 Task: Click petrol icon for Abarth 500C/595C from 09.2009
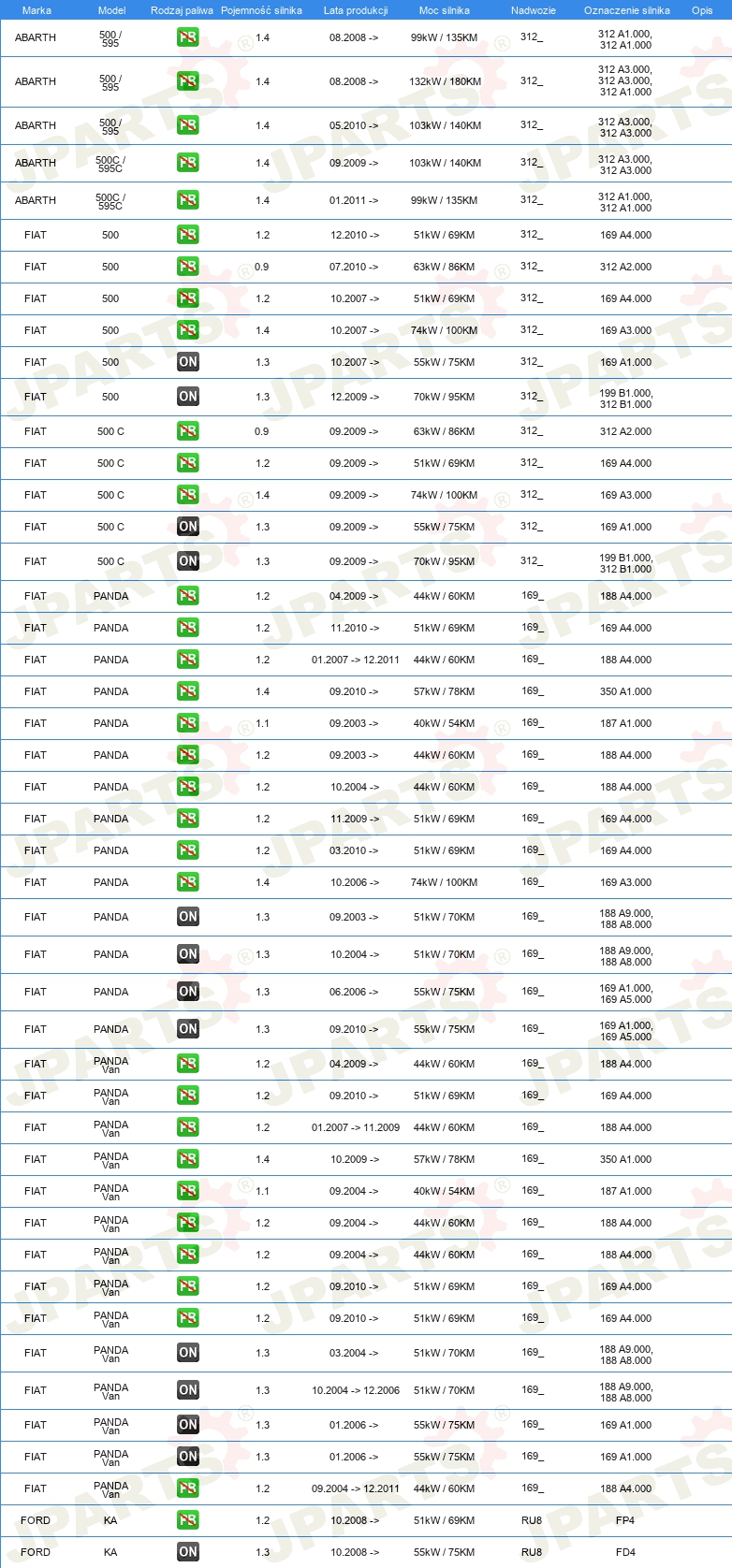[x=188, y=163]
